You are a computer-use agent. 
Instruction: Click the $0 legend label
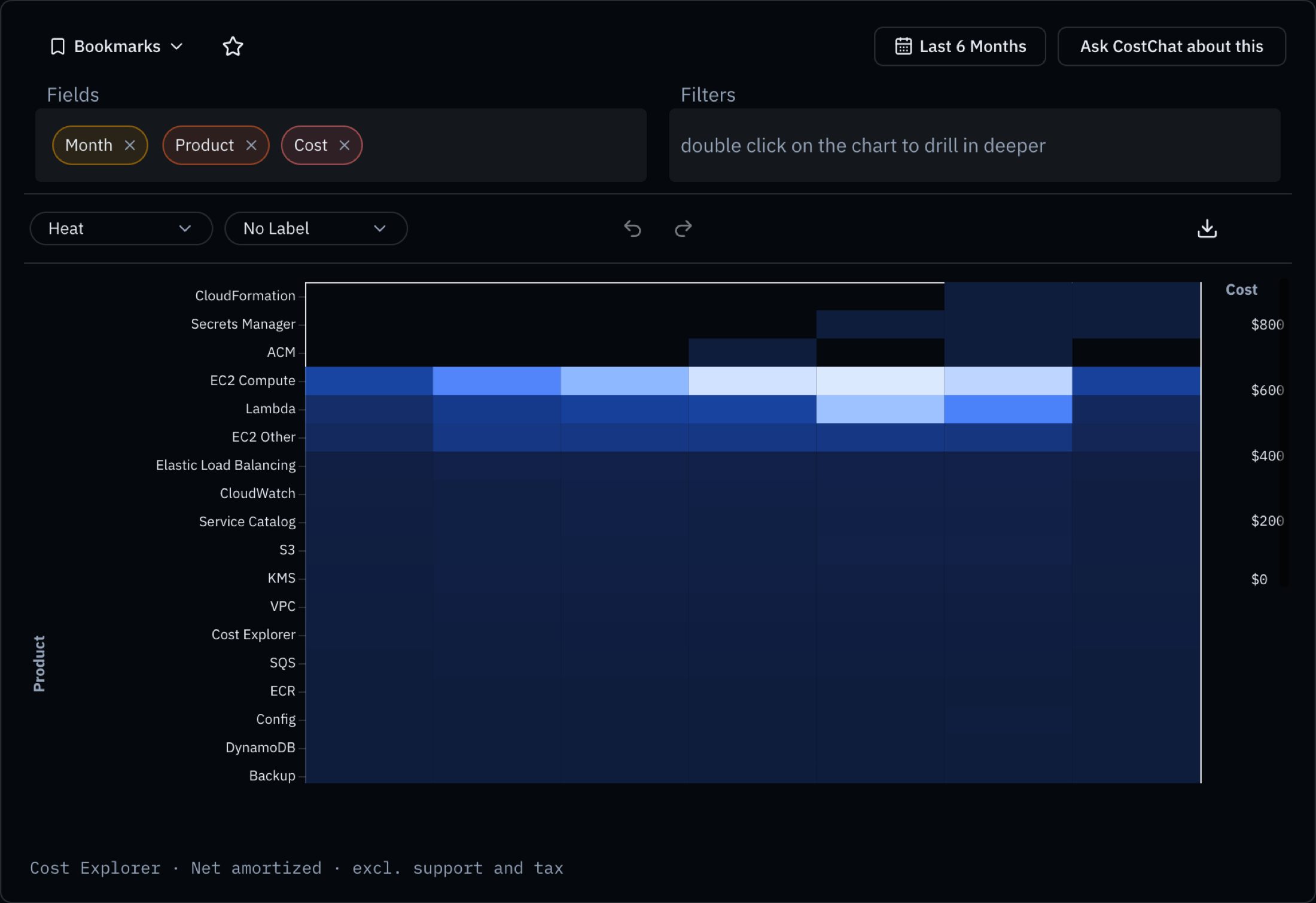click(1259, 579)
